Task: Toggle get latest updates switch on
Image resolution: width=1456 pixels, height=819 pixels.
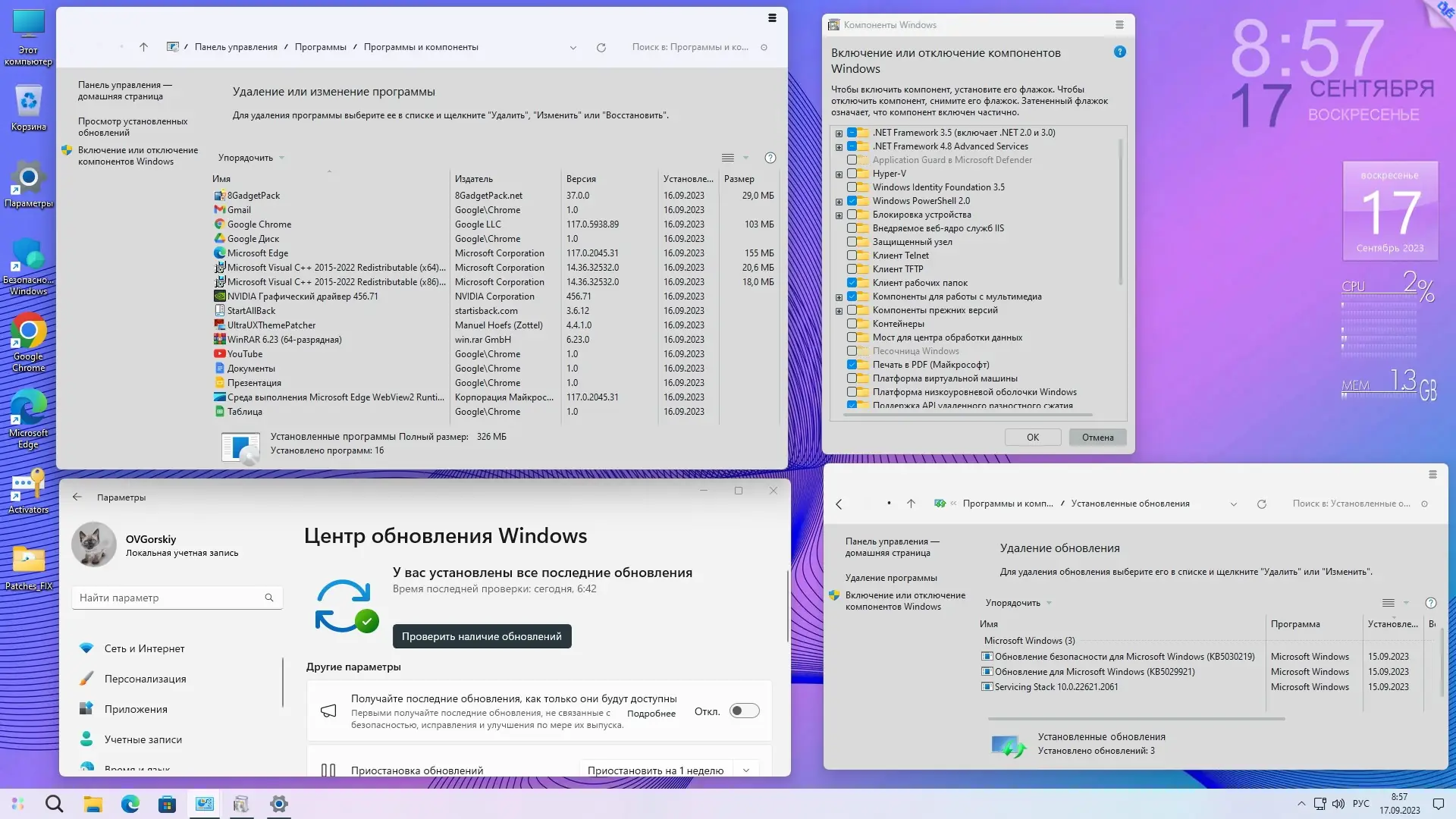Action: pyautogui.click(x=744, y=711)
